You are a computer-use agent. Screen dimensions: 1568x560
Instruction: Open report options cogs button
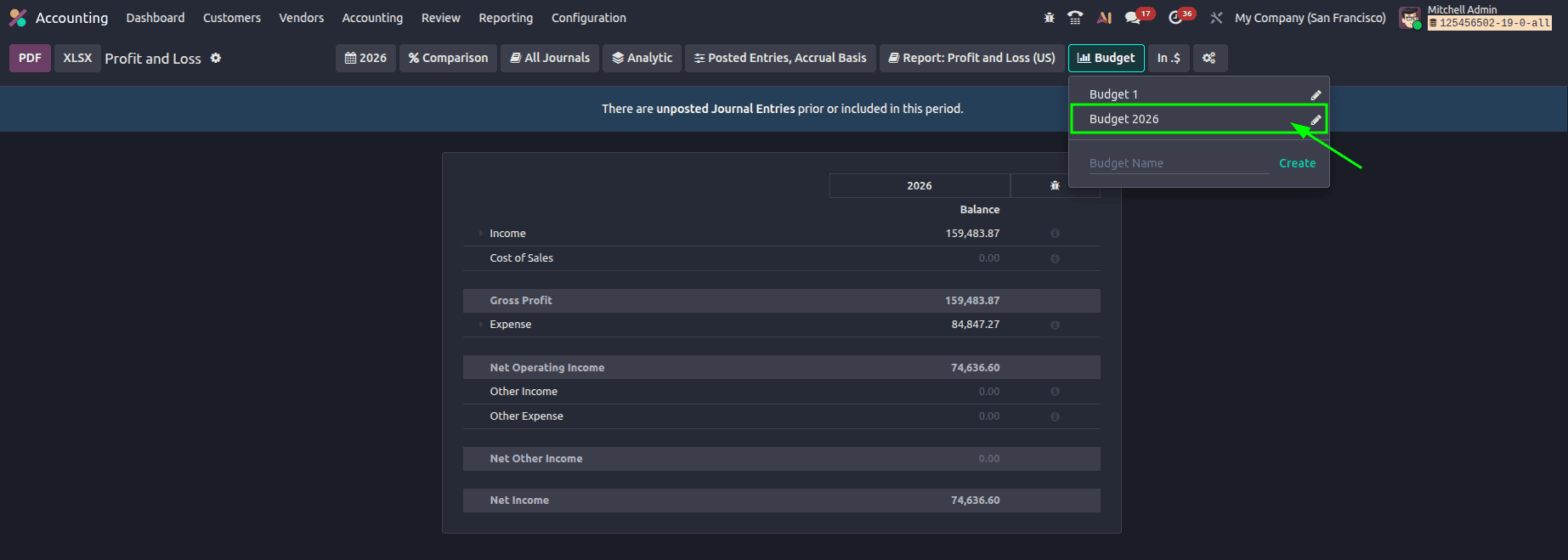pyautogui.click(x=1209, y=58)
